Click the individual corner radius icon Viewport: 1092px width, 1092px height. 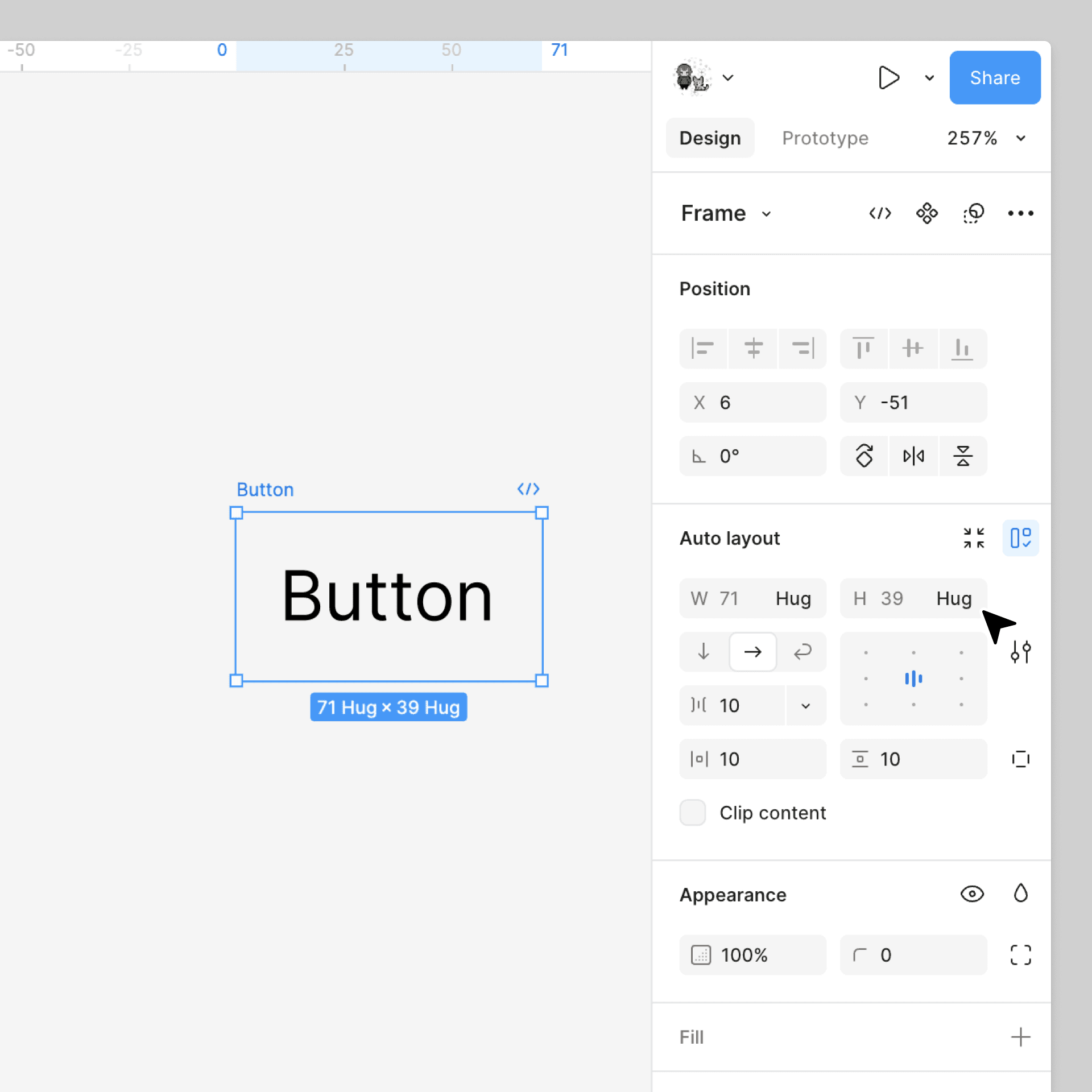coord(1020,955)
